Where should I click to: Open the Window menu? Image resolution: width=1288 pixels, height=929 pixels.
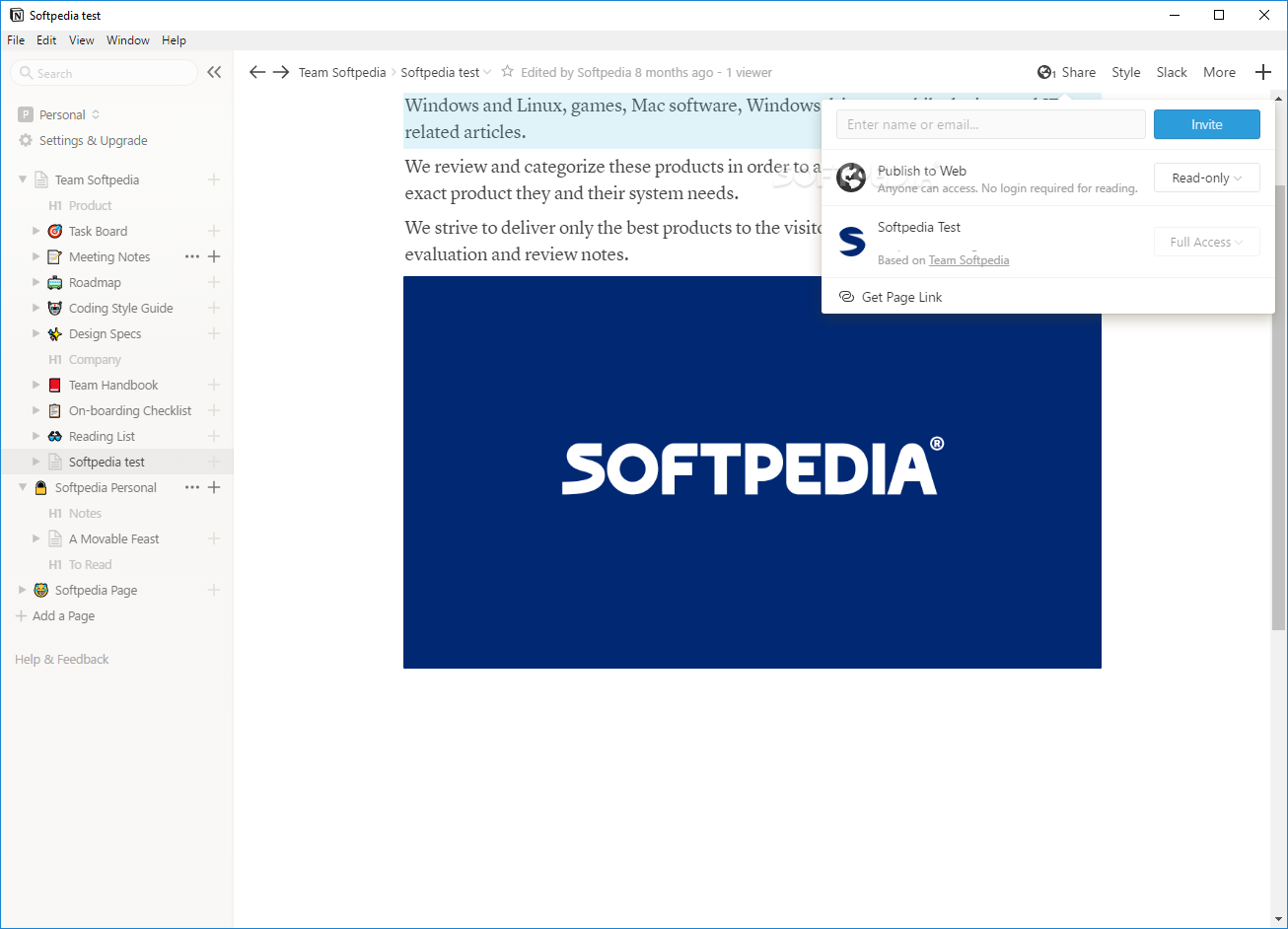point(128,40)
